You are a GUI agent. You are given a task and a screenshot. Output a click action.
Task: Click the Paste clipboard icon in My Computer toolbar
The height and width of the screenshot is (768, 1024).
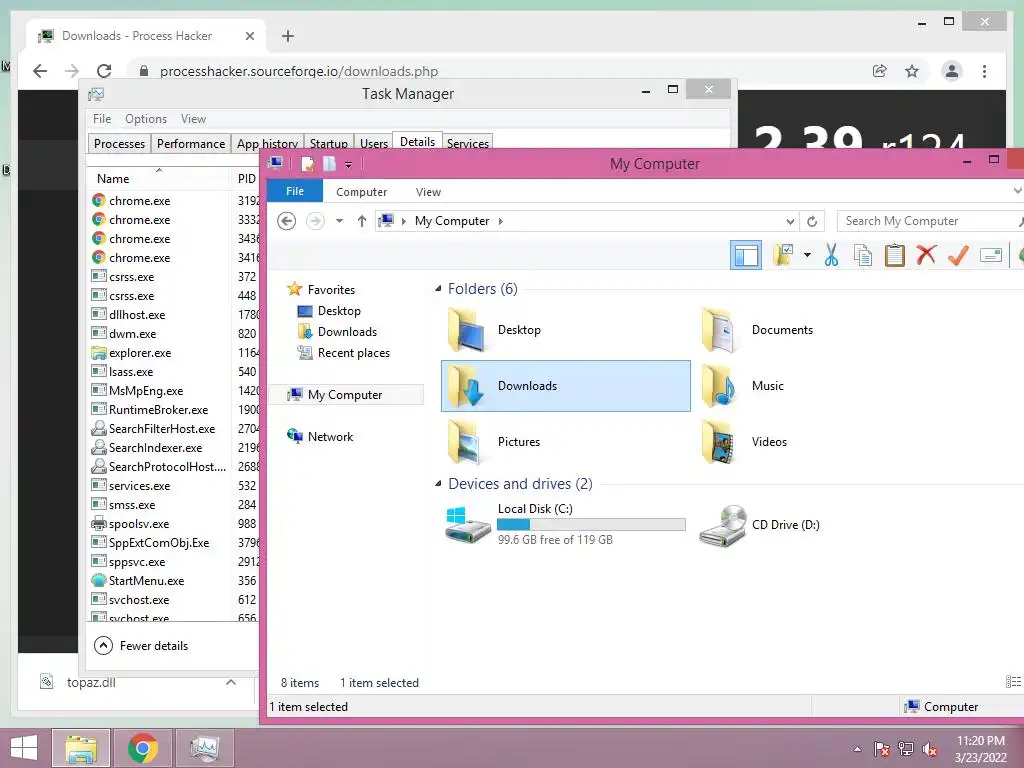tap(895, 255)
